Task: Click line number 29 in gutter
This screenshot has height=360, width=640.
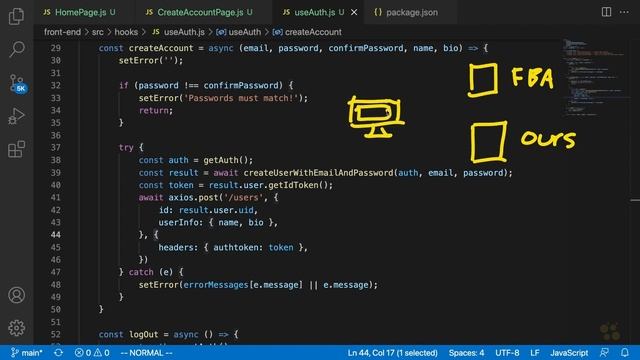Action: tap(56, 48)
